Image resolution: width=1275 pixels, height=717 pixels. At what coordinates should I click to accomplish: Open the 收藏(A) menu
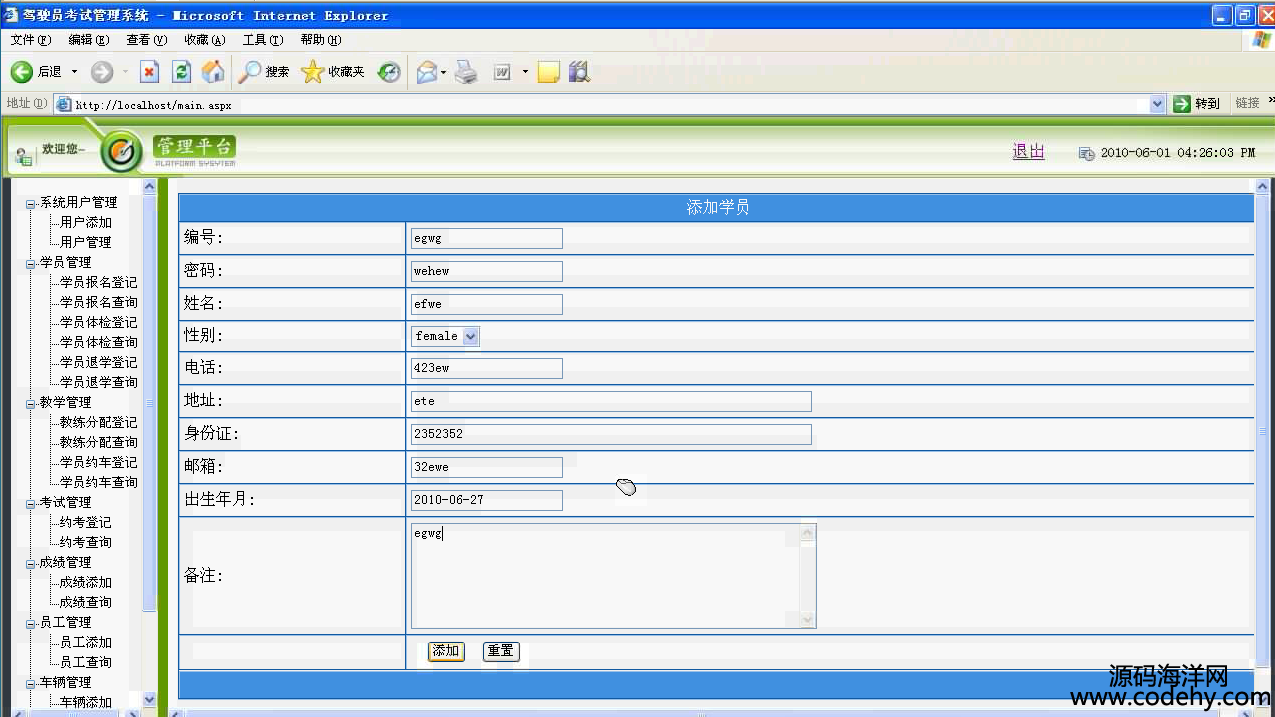coord(204,40)
